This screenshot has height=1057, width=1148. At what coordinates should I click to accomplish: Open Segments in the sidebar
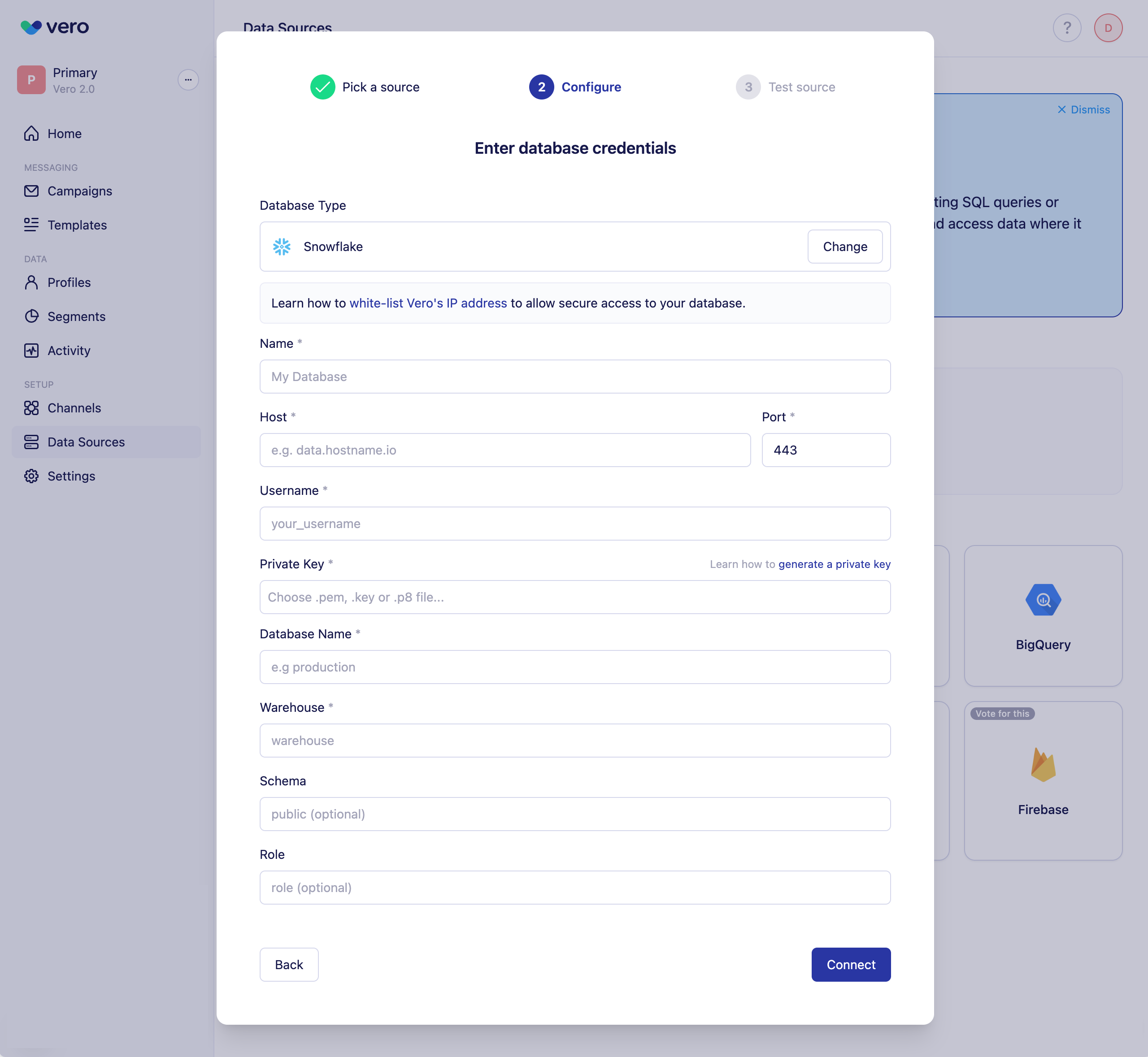tap(76, 316)
